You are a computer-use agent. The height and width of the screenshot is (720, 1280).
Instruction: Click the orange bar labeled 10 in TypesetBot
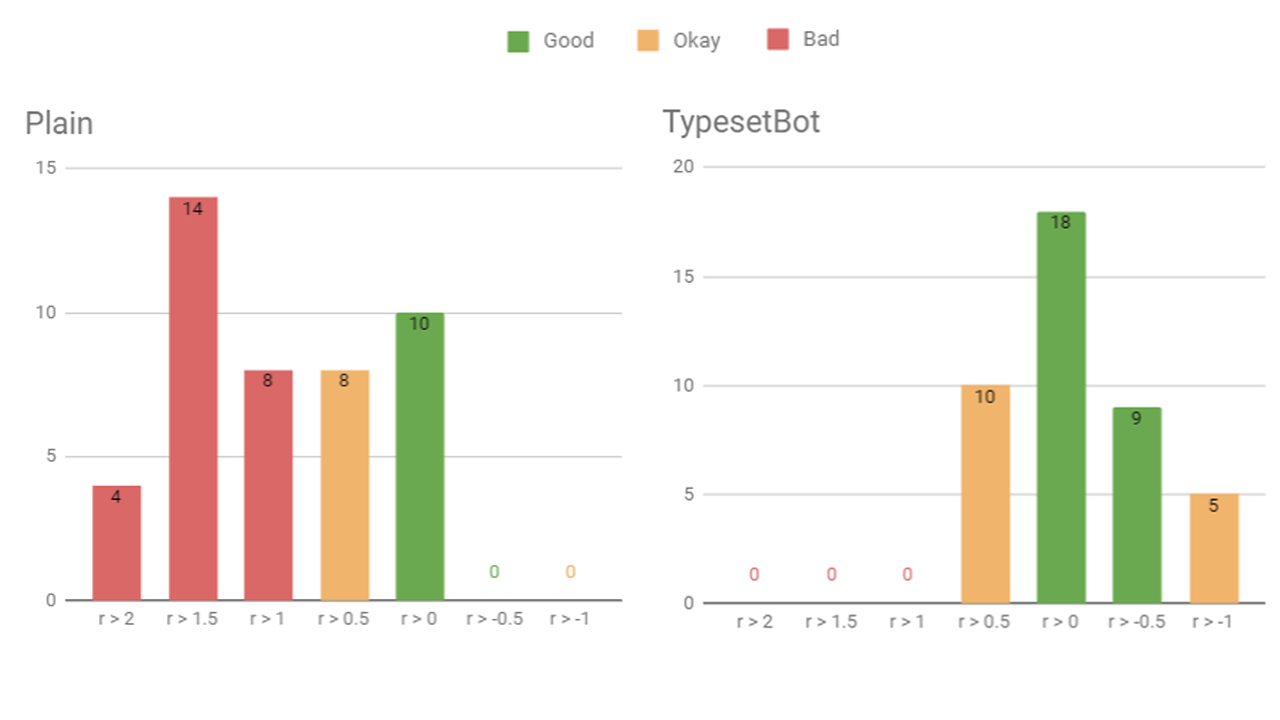[x=985, y=494]
